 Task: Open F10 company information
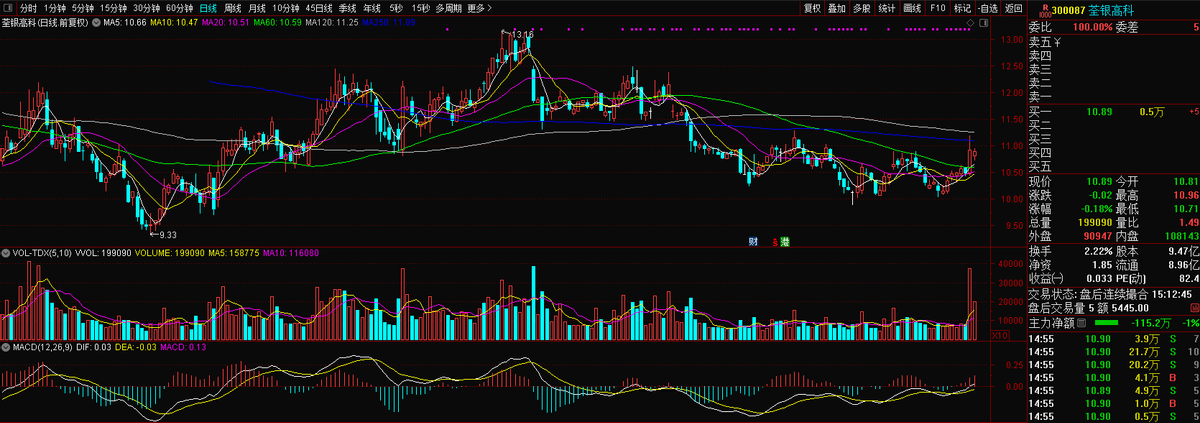[x=937, y=8]
